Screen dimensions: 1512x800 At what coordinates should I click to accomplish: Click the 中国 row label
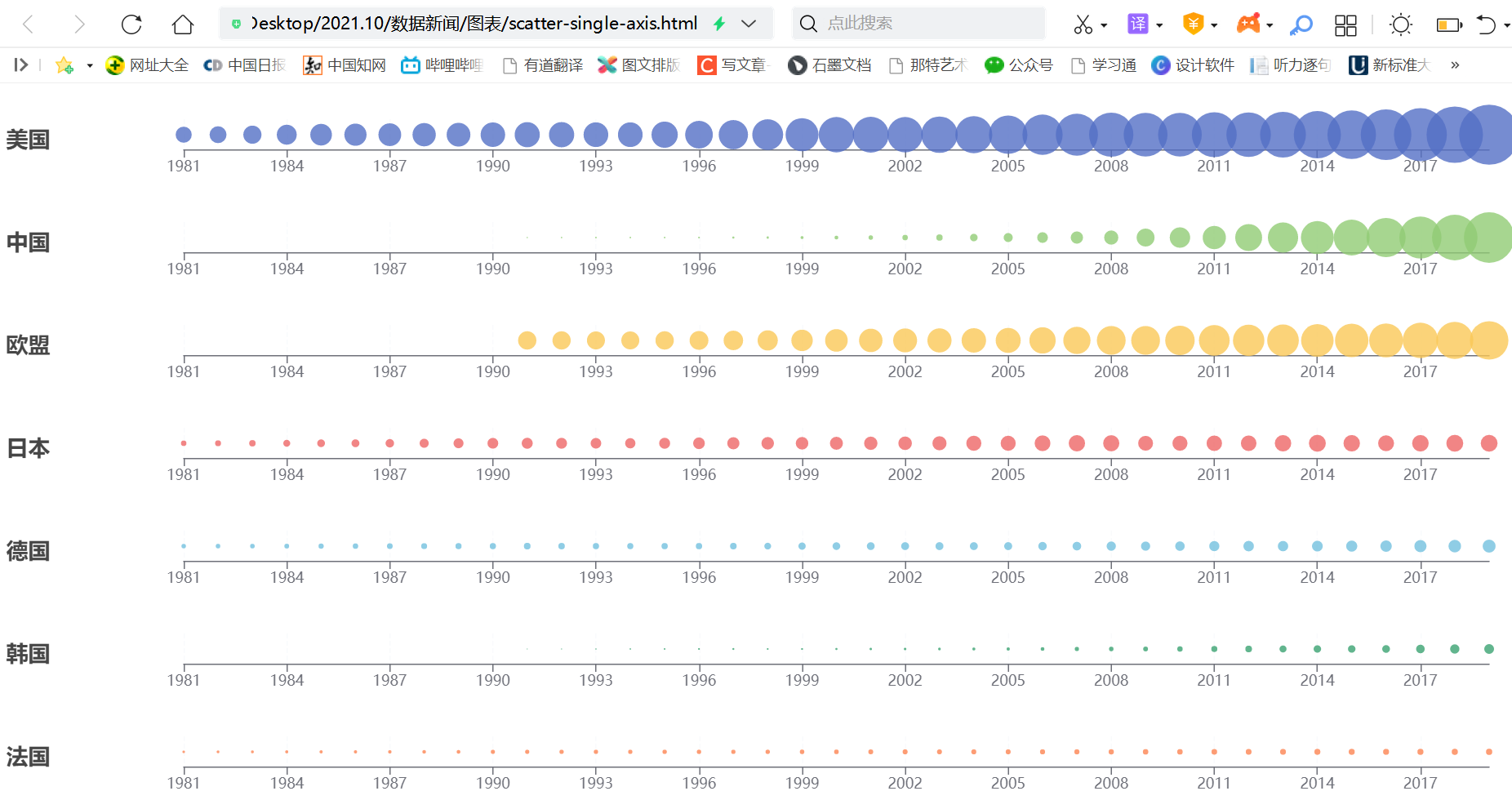click(28, 242)
